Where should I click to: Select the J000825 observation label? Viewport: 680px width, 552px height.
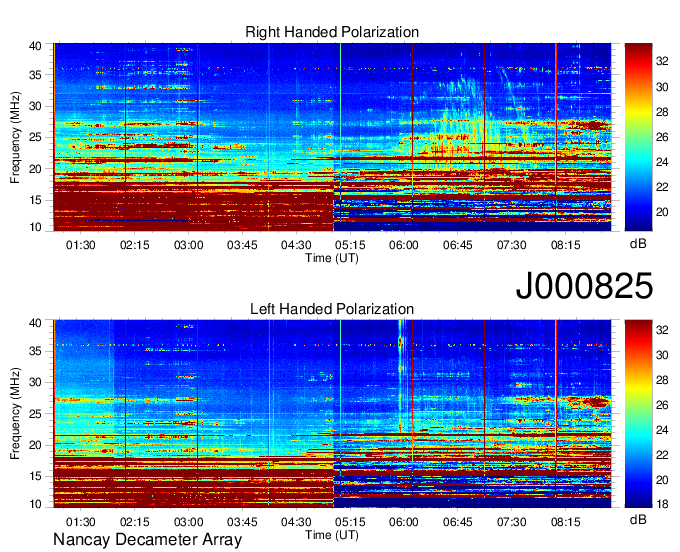coord(584,285)
